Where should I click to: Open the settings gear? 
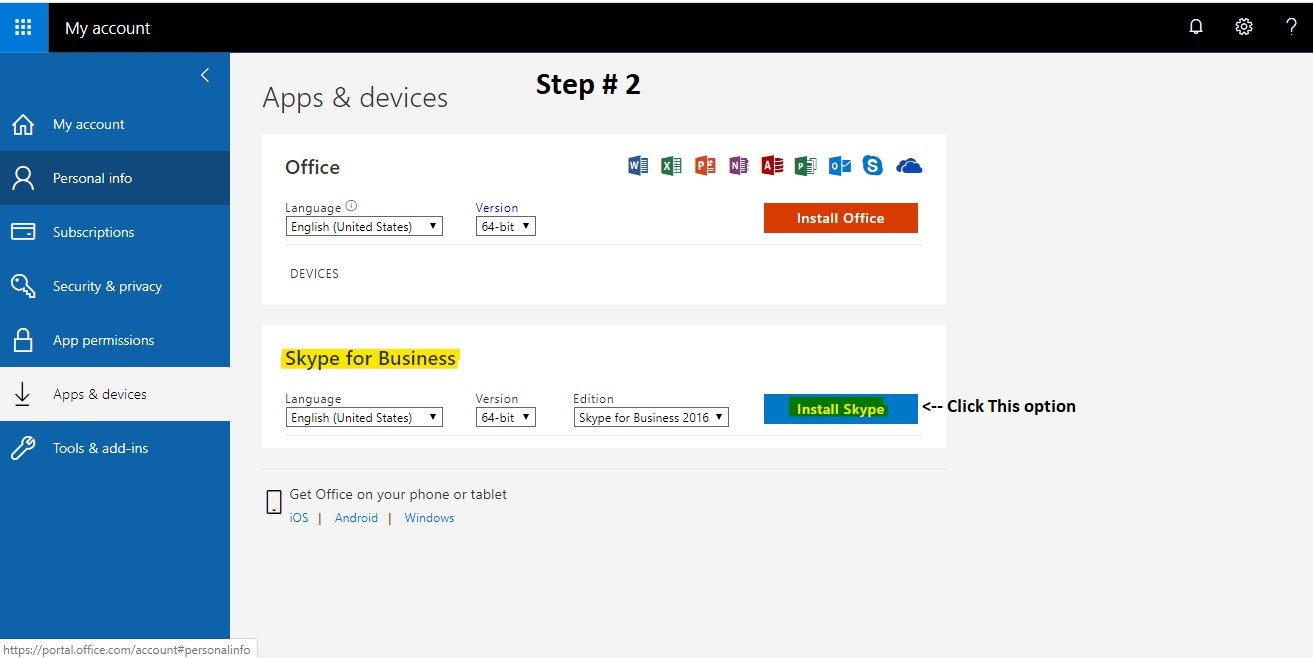(1243, 27)
